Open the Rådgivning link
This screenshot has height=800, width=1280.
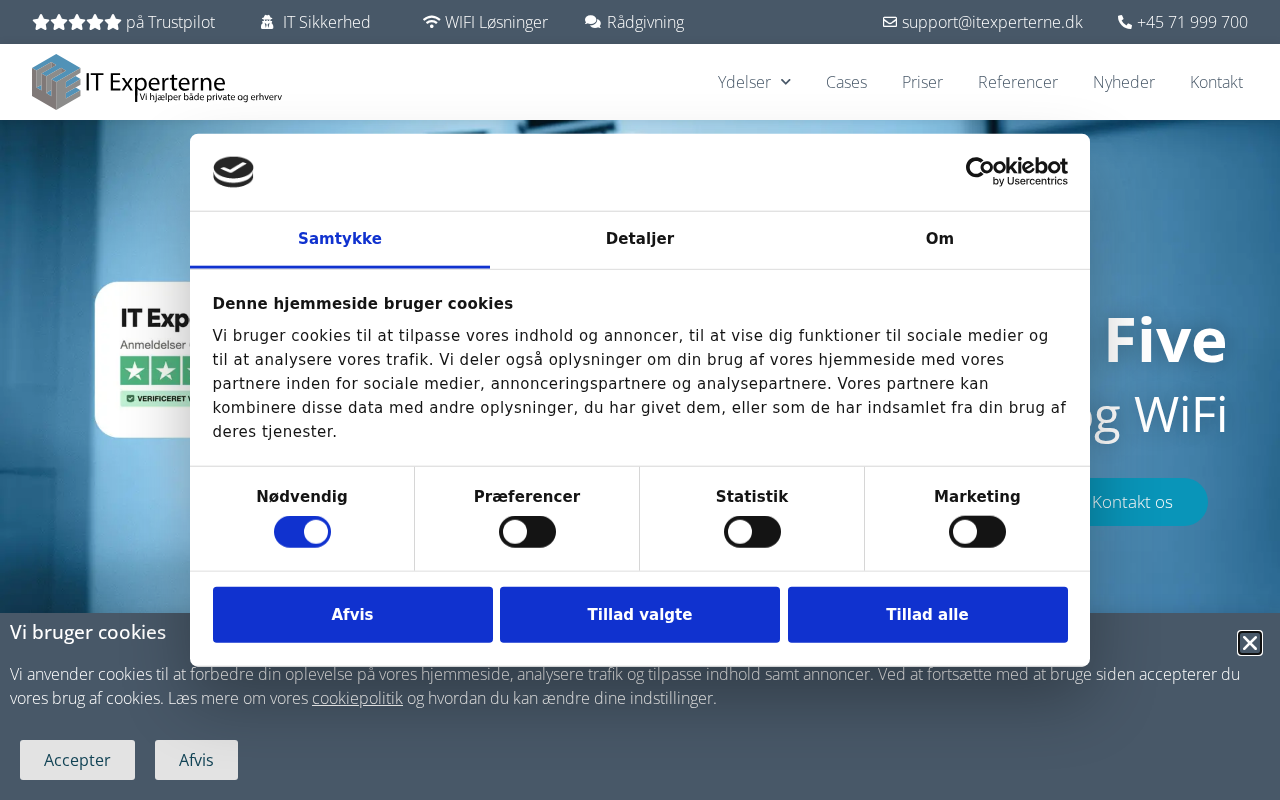[x=645, y=22]
